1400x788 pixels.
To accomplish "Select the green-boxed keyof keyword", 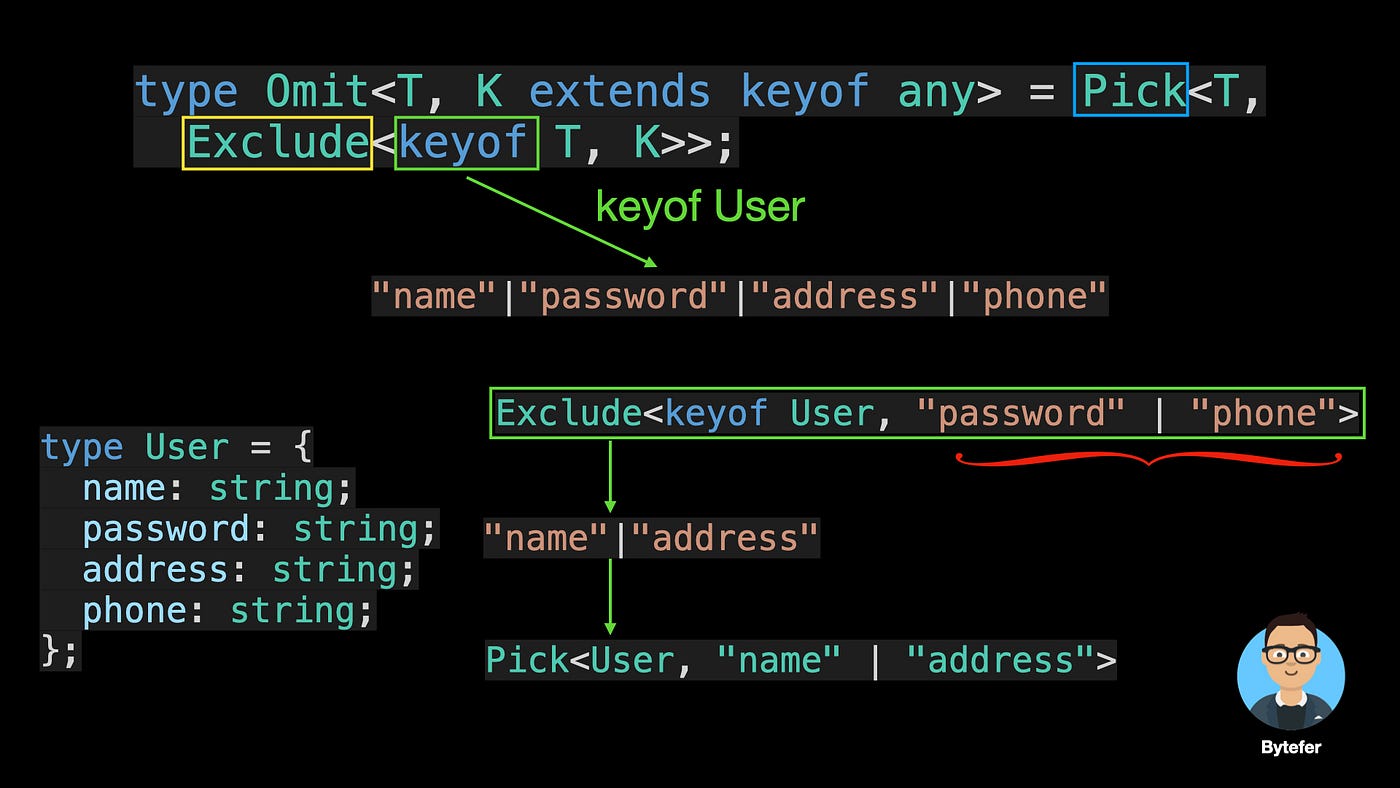I will [466, 143].
